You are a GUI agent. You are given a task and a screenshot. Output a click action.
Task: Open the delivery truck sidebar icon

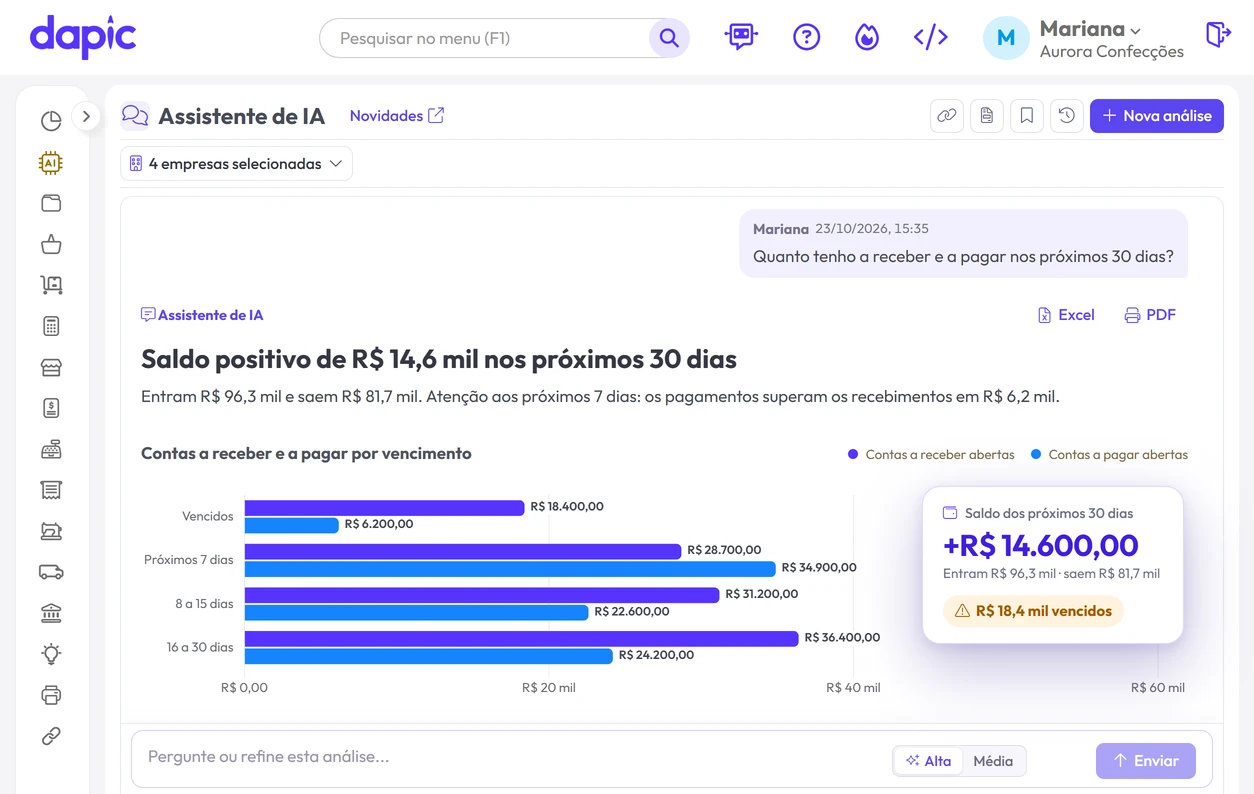click(x=51, y=572)
